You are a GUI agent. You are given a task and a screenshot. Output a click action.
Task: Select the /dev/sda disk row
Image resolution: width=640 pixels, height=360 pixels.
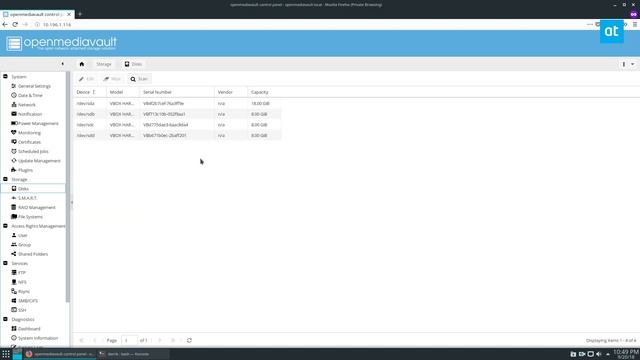[x=178, y=104]
